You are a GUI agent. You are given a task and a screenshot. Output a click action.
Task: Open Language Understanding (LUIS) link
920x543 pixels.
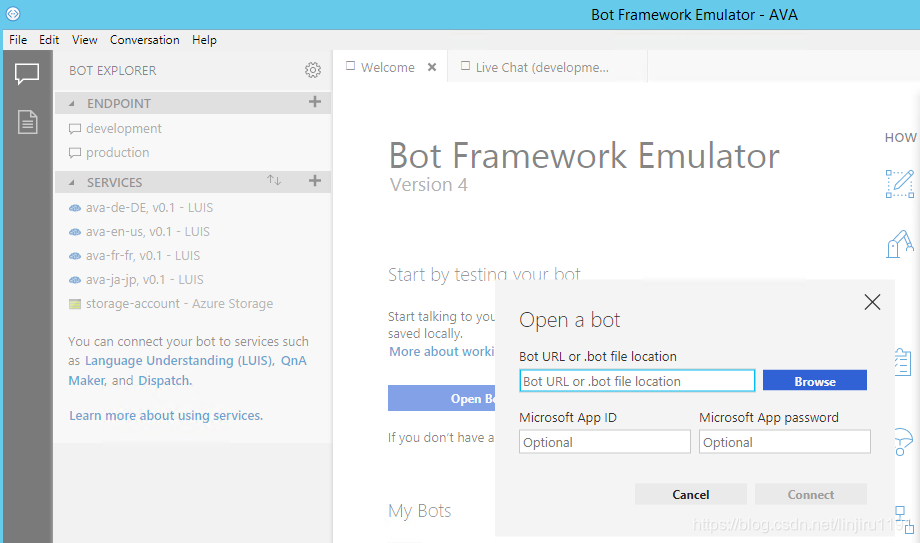[x=179, y=360]
